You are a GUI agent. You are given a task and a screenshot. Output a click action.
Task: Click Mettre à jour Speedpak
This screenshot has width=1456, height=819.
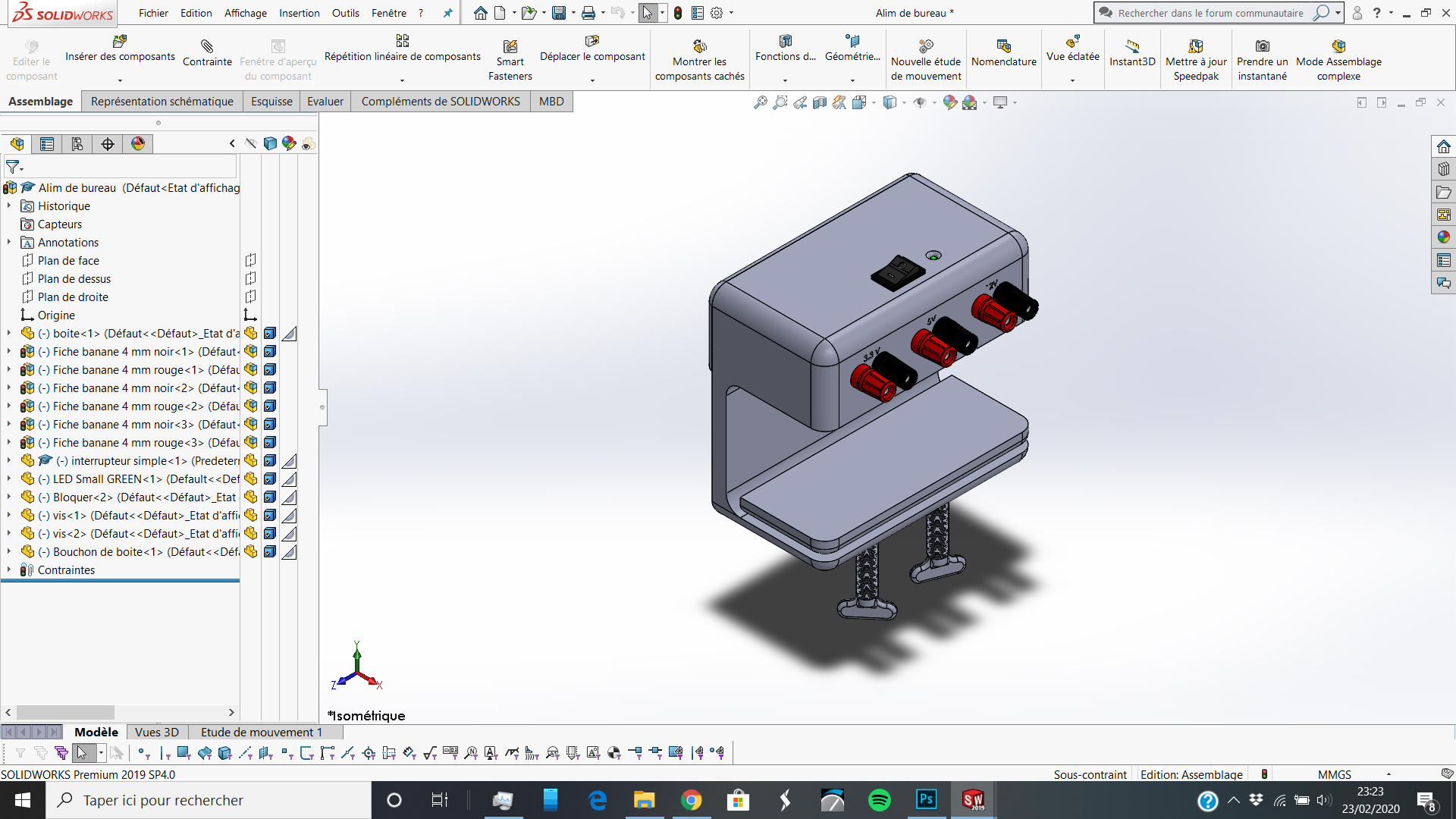(x=1196, y=59)
